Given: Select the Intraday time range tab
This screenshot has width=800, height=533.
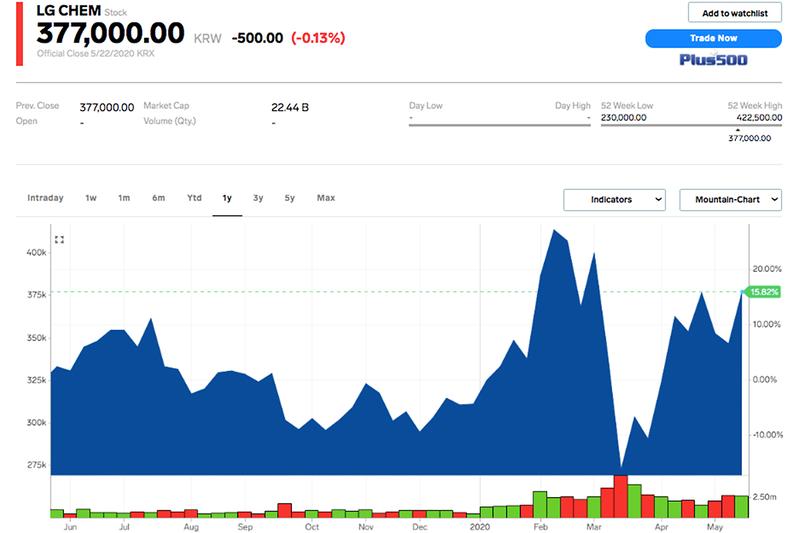Looking at the screenshot, I should click(x=45, y=198).
